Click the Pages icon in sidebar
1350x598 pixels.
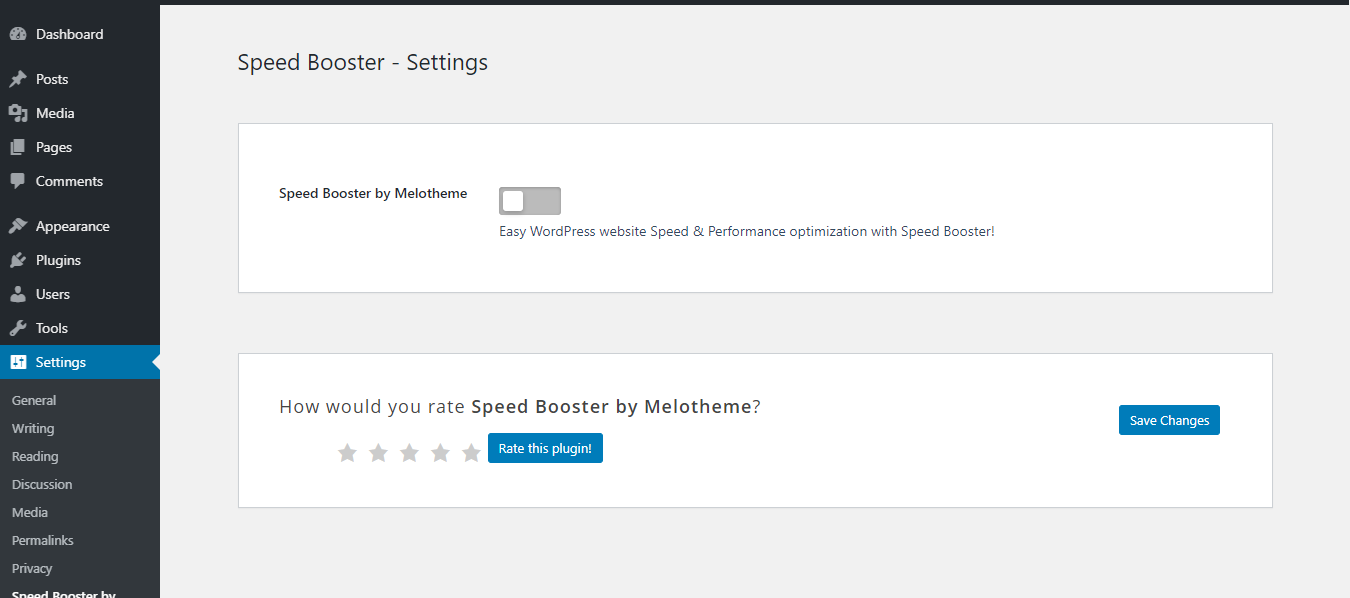[18, 147]
